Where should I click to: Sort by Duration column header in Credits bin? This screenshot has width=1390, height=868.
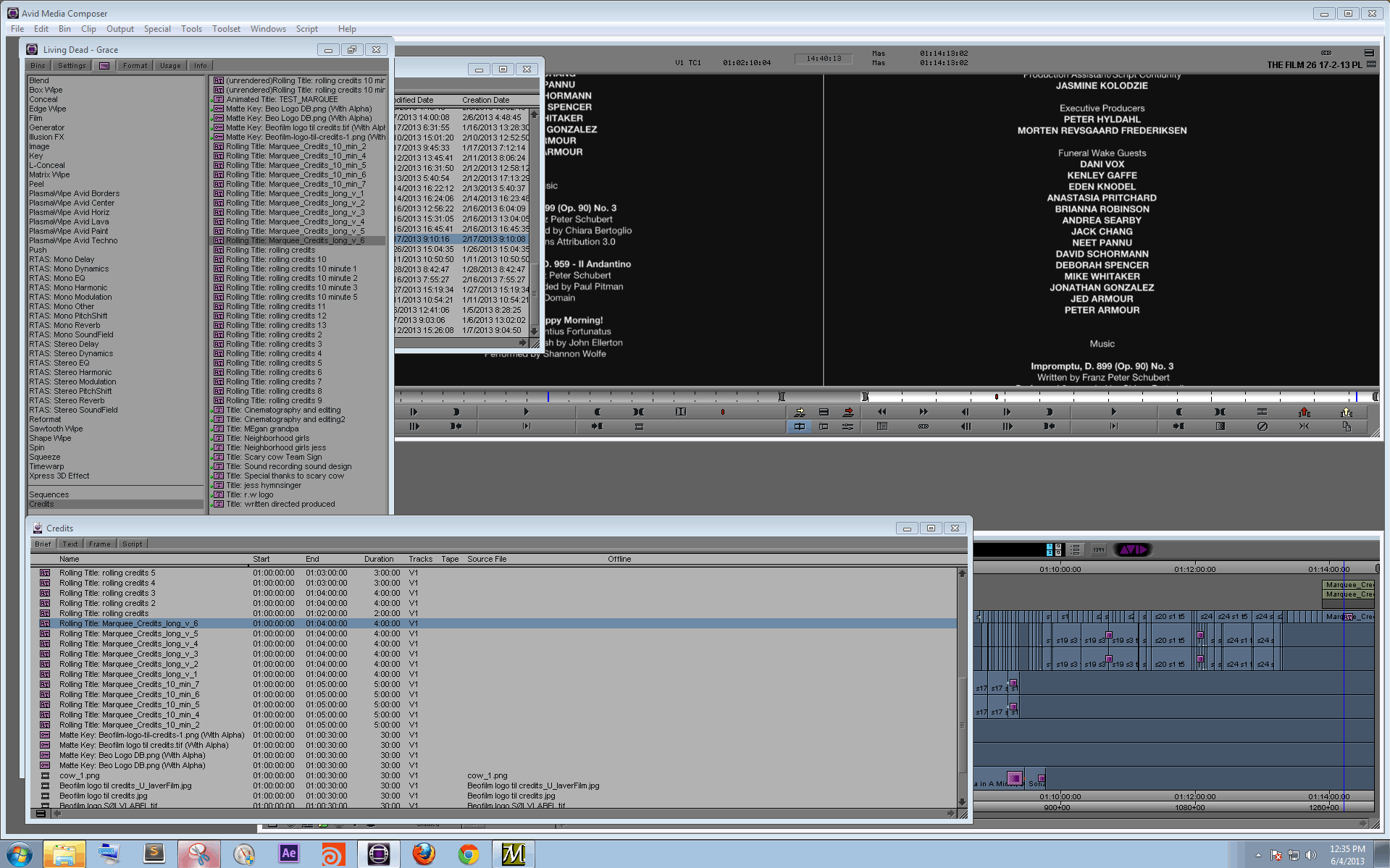[379, 560]
